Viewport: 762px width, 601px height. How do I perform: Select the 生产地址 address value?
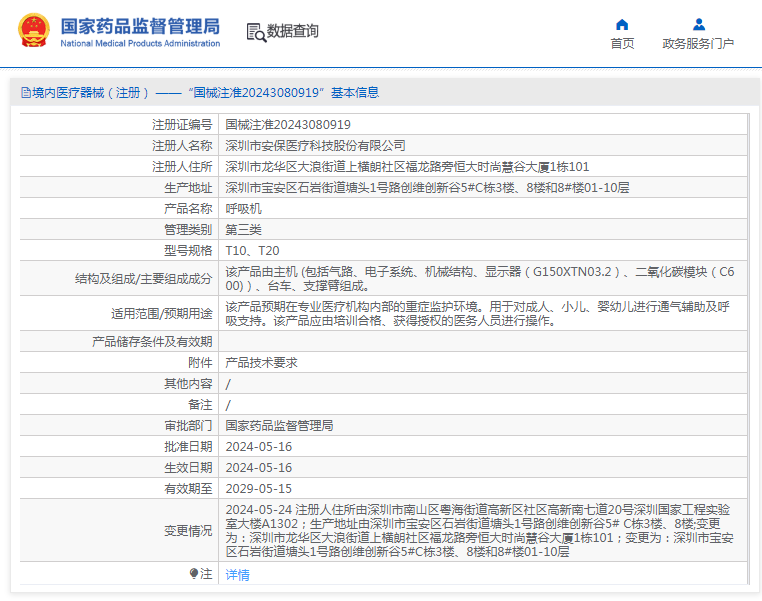(x=427, y=188)
